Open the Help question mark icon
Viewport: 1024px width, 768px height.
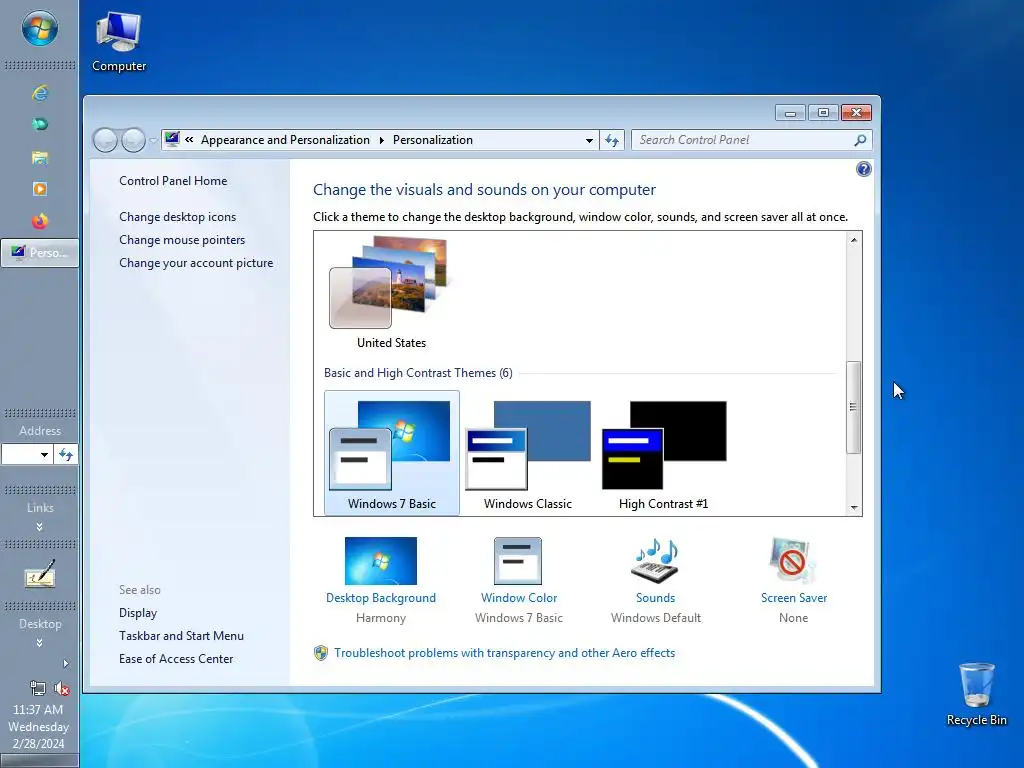pos(863,169)
